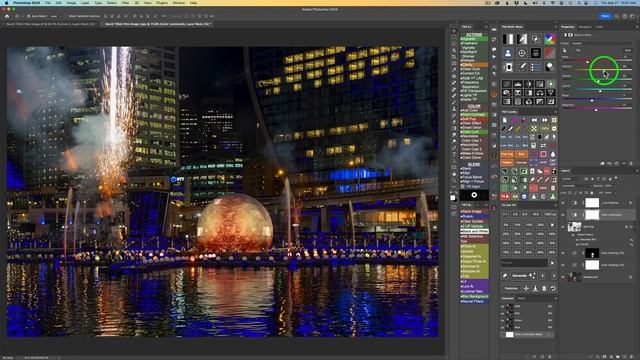Run the Clarity action
Image resolution: width=640 pixels, height=360 pixels.
(474, 65)
